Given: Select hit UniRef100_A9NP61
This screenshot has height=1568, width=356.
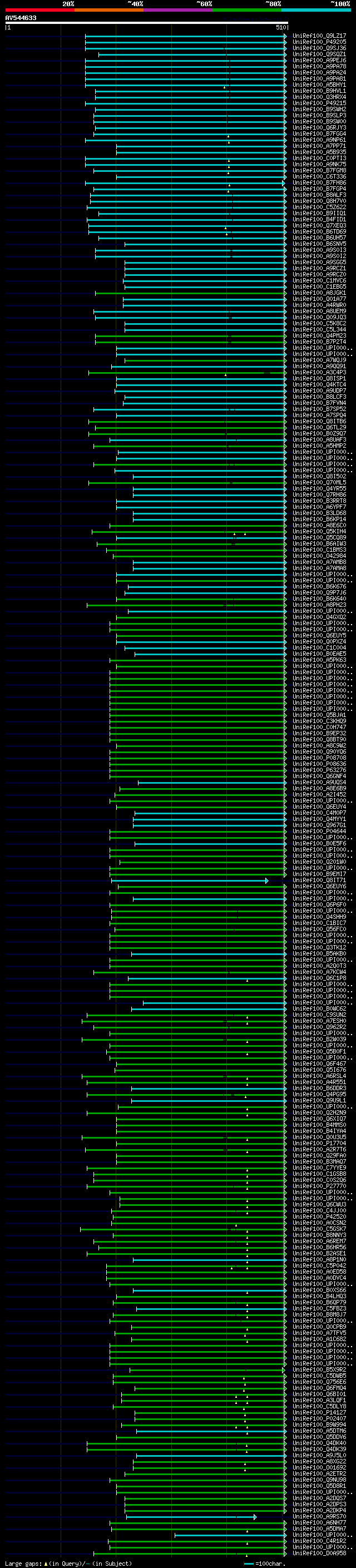Looking at the screenshot, I should pyautogui.click(x=319, y=140).
